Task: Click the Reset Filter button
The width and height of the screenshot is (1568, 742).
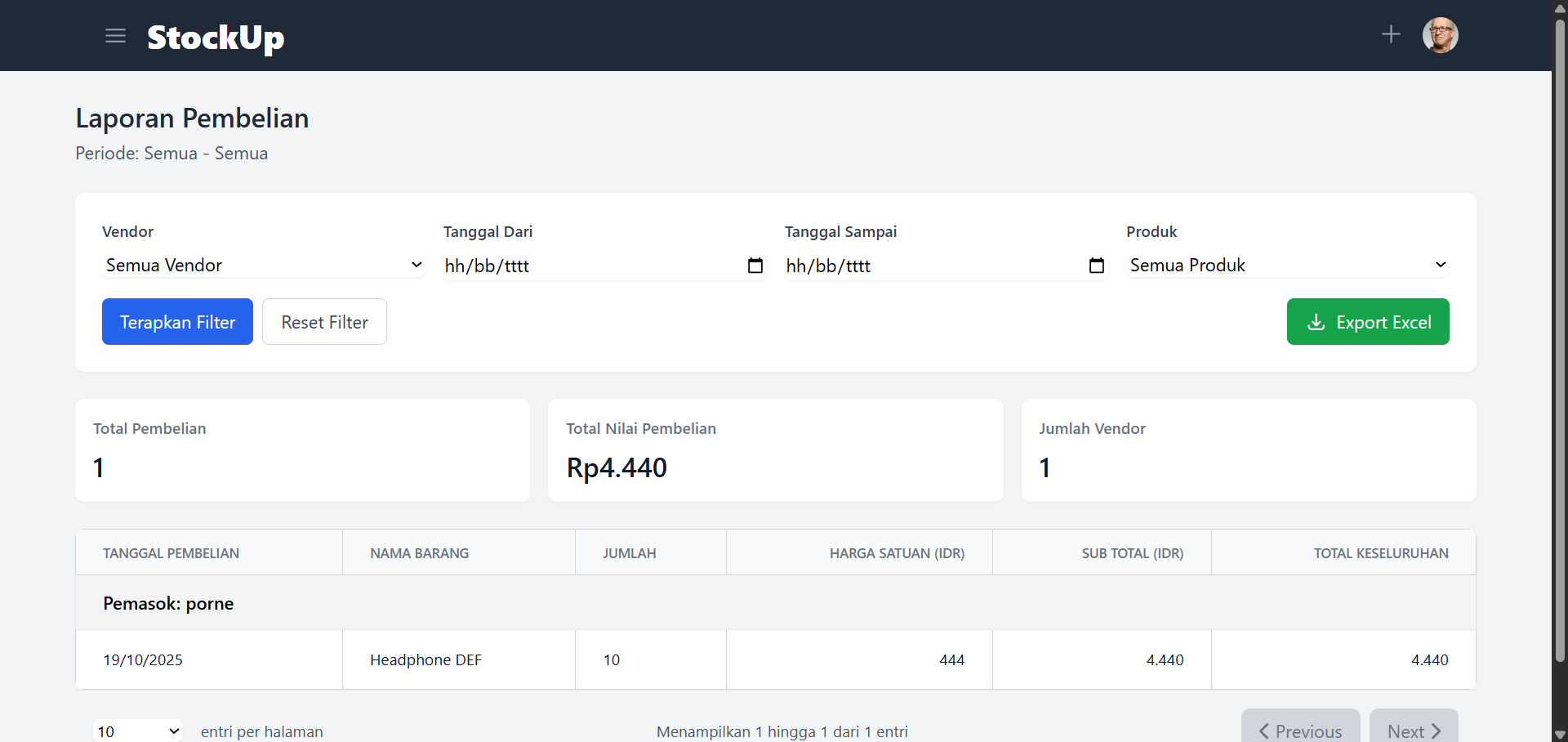Action: pos(323,321)
